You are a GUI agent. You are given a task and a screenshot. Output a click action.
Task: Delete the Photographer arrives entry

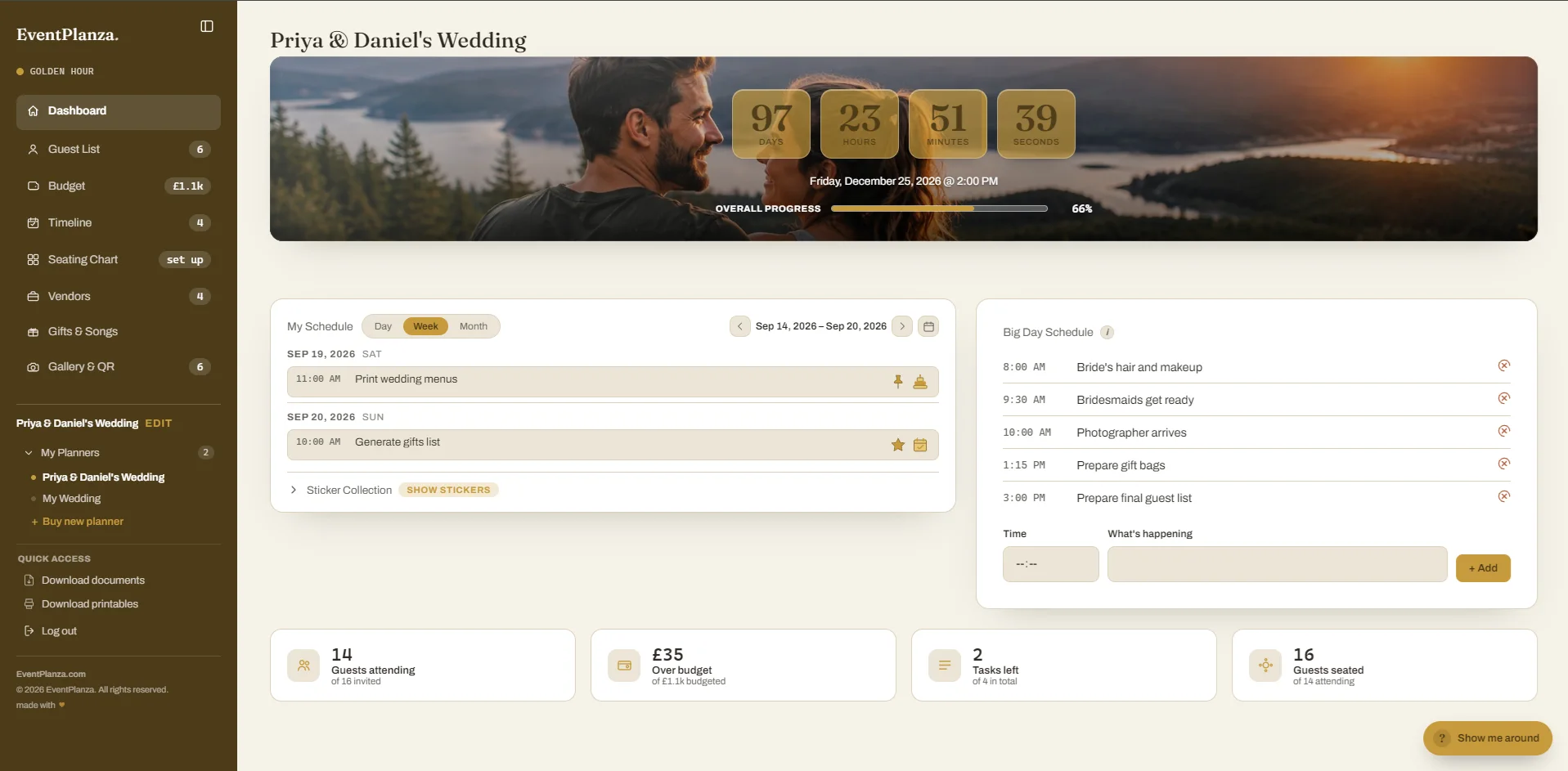pos(1503,431)
